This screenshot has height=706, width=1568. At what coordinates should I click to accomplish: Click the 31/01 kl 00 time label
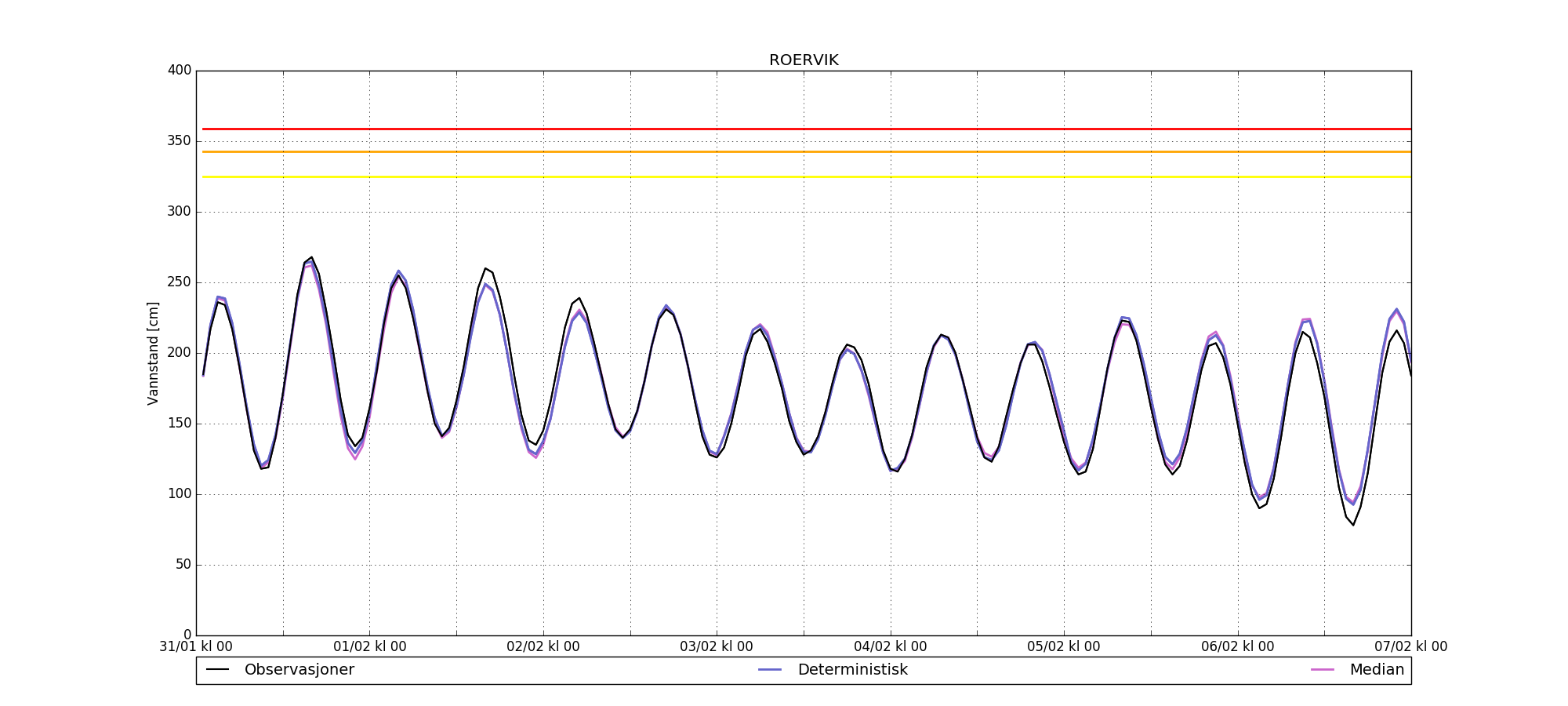[x=196, y=646]
